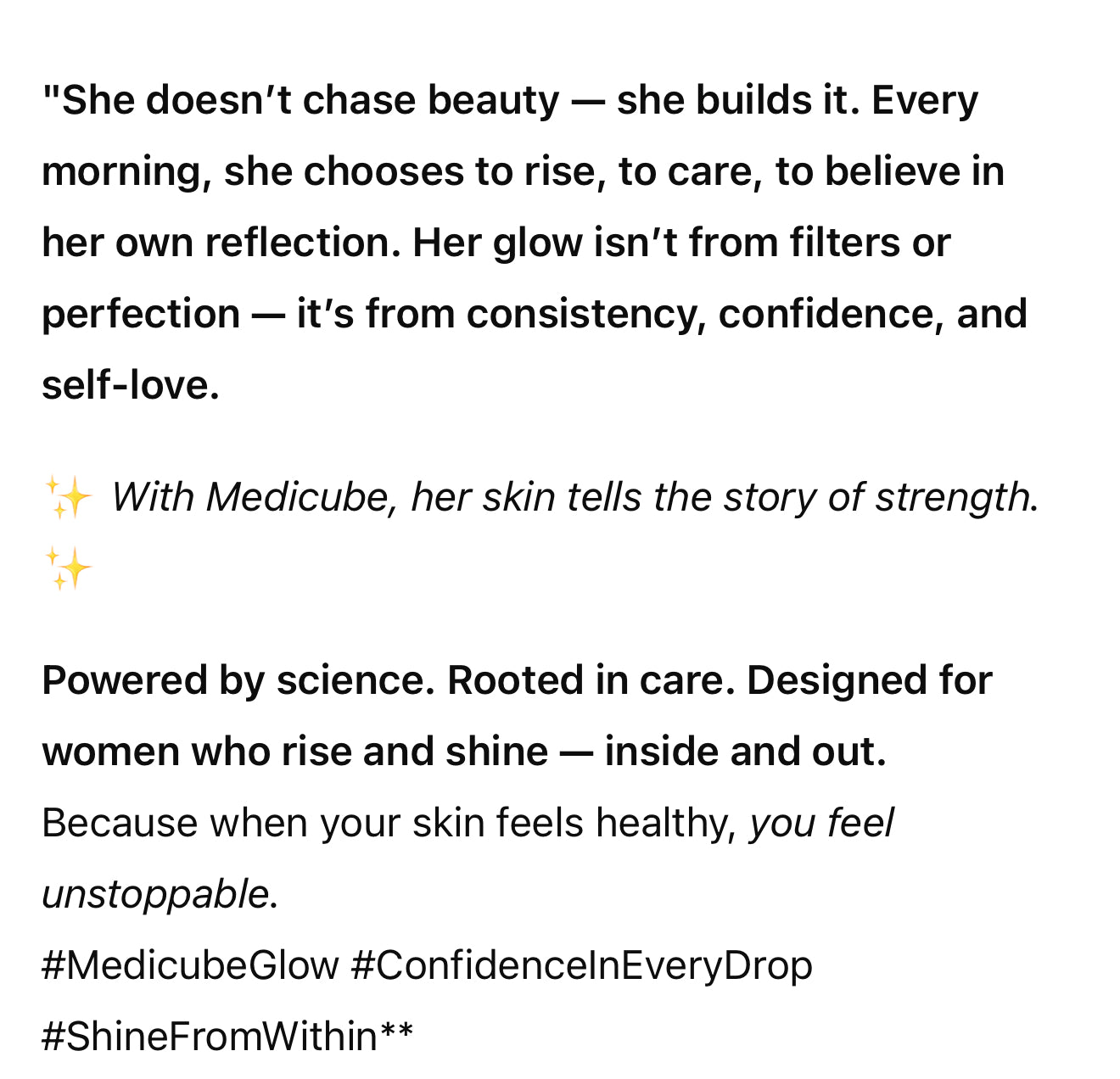Screen dimensions: 1120x1079
Task: Click the bold phrase "Rooted in care."
Action: point(591,680)
